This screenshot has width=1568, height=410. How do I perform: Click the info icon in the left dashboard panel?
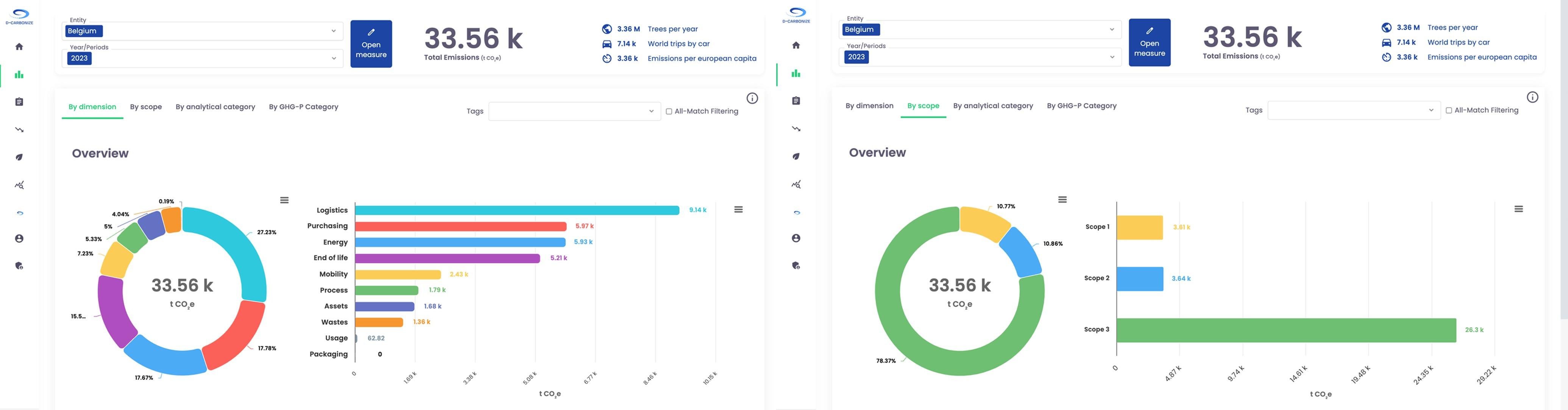[752, 99]
